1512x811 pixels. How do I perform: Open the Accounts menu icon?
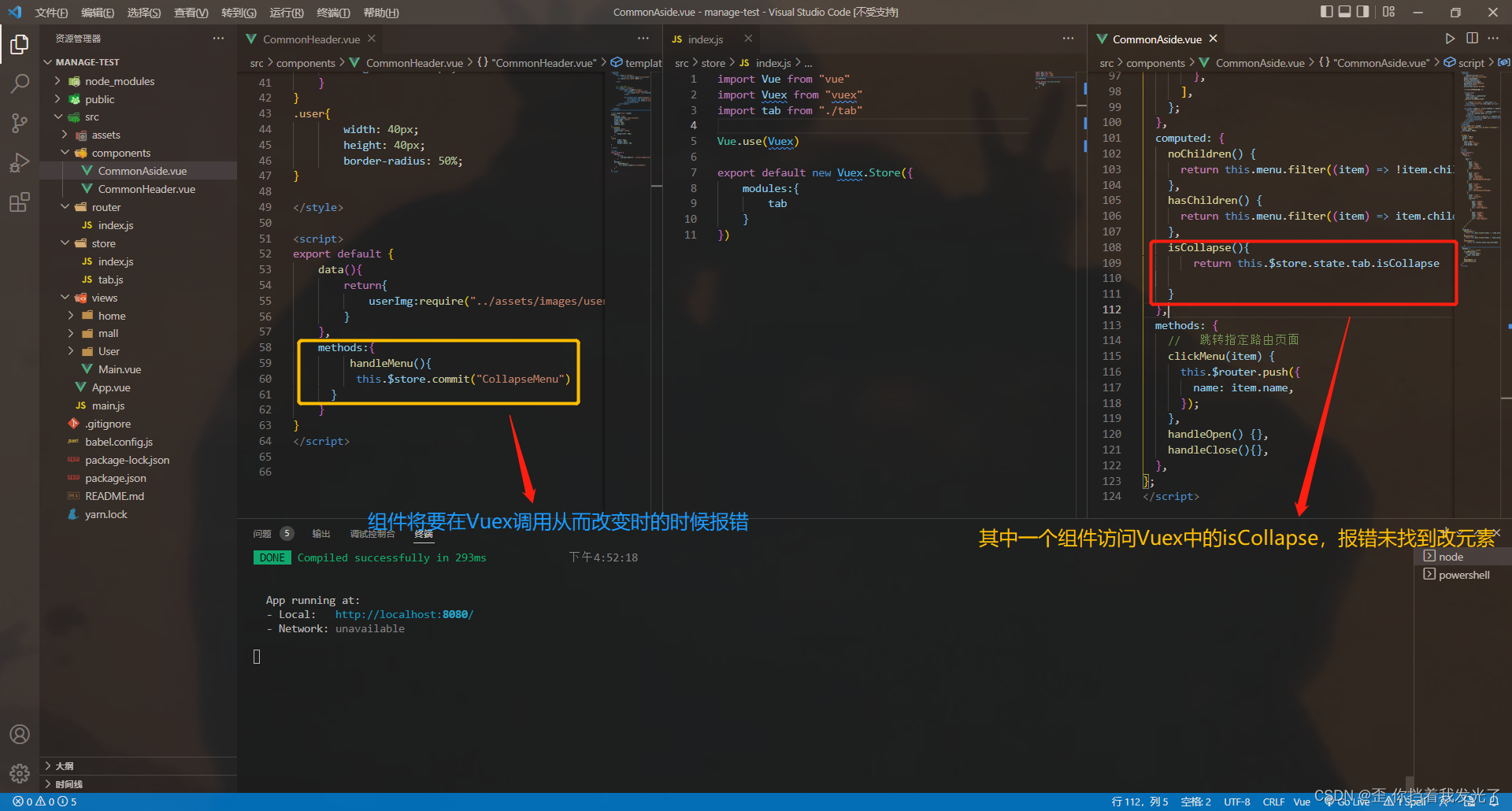20,734
